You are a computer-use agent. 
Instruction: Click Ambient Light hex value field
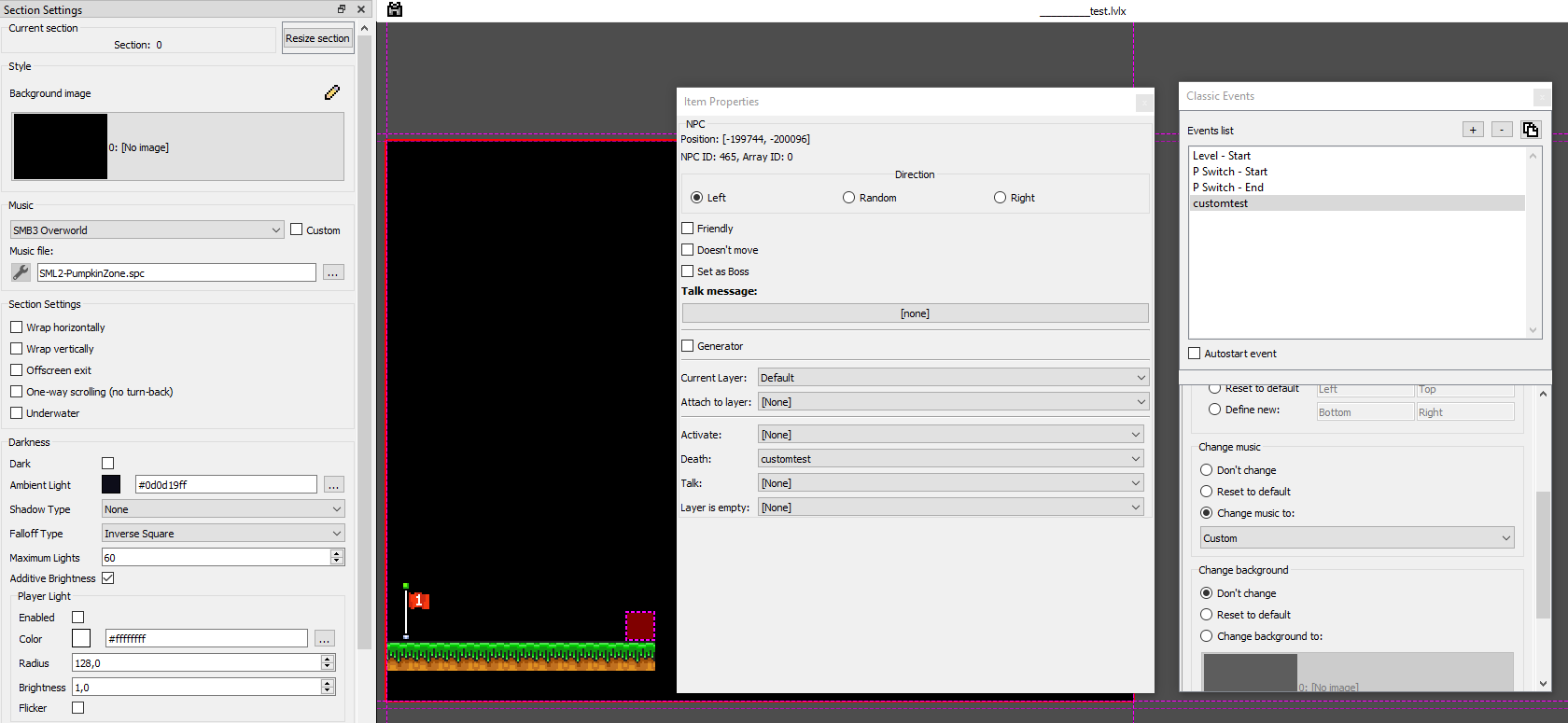pos(226,484)
